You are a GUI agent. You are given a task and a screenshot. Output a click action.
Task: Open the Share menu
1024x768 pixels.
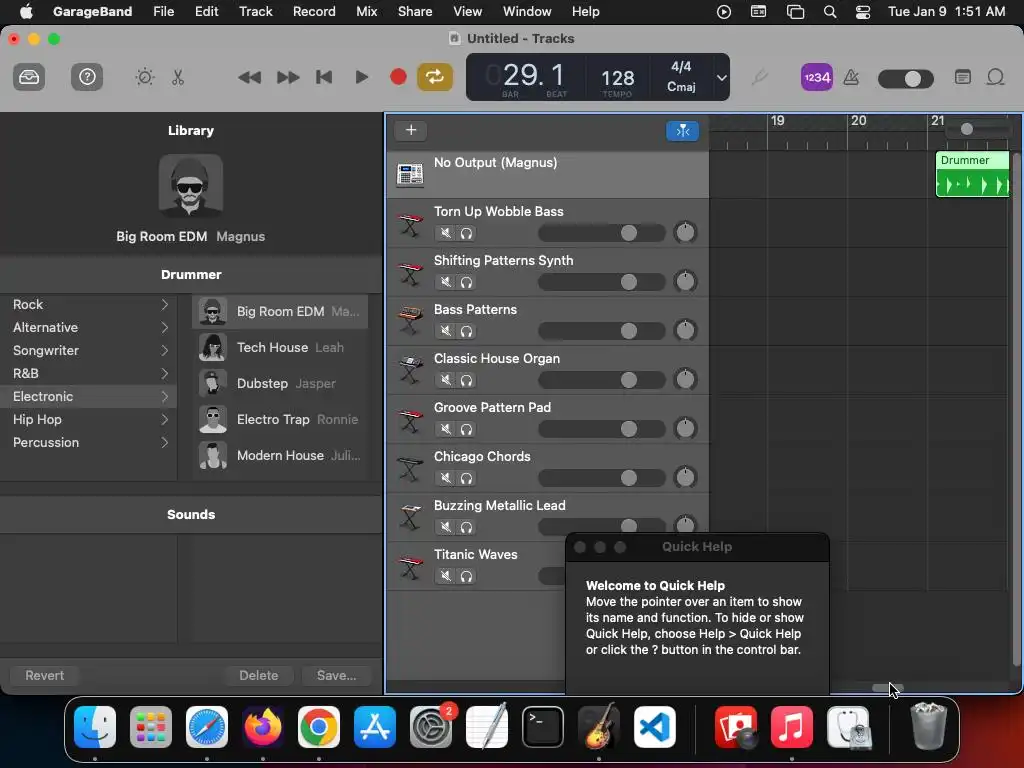pyautogui.click(x=415, y=11)
